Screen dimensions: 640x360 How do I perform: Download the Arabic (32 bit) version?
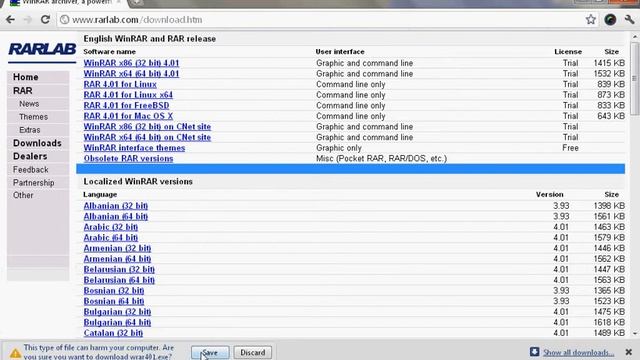(111, 227)
